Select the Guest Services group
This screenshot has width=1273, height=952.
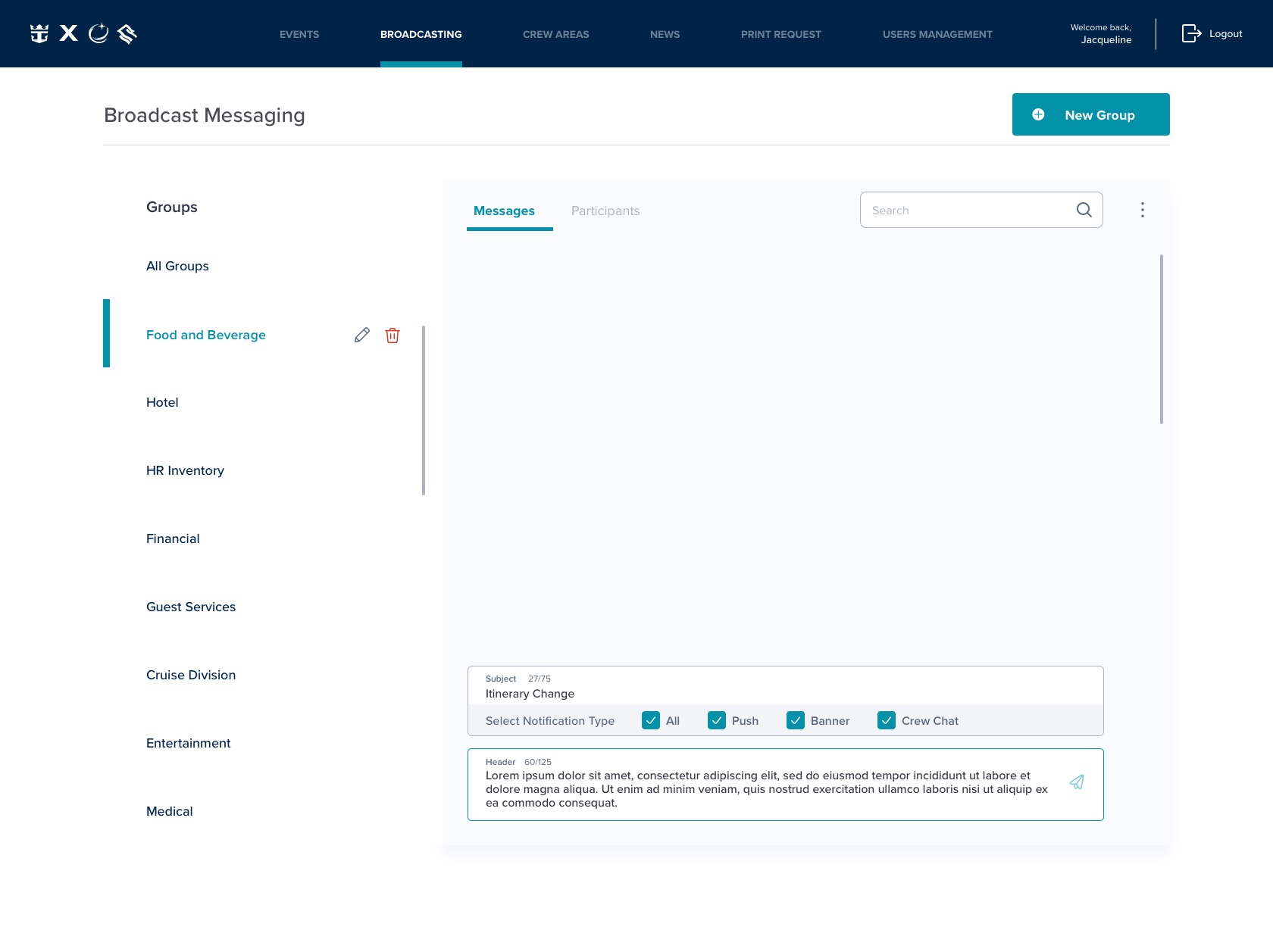[191, 607]
